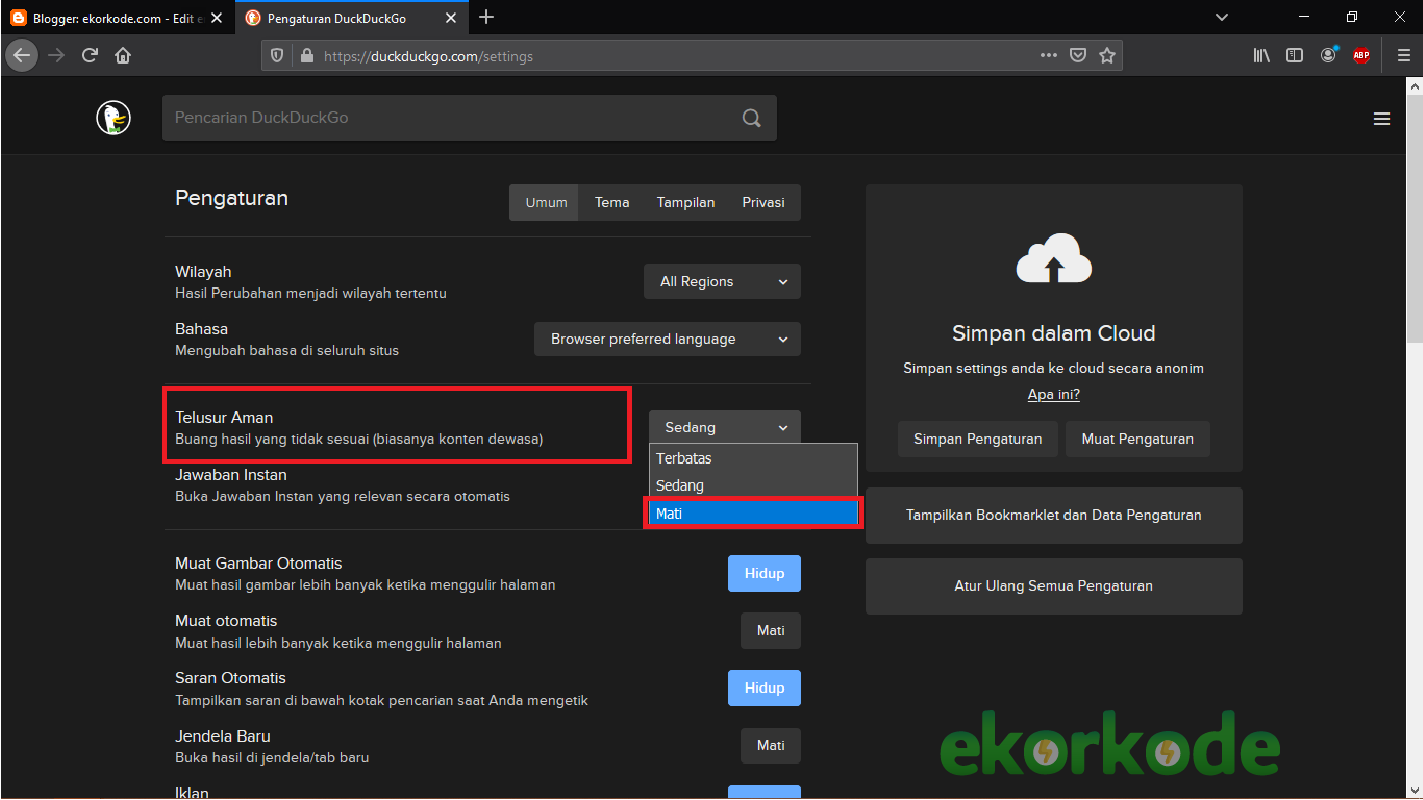
Task: Toggle the sidebar view icon
Action: (x=1294, y=56)
